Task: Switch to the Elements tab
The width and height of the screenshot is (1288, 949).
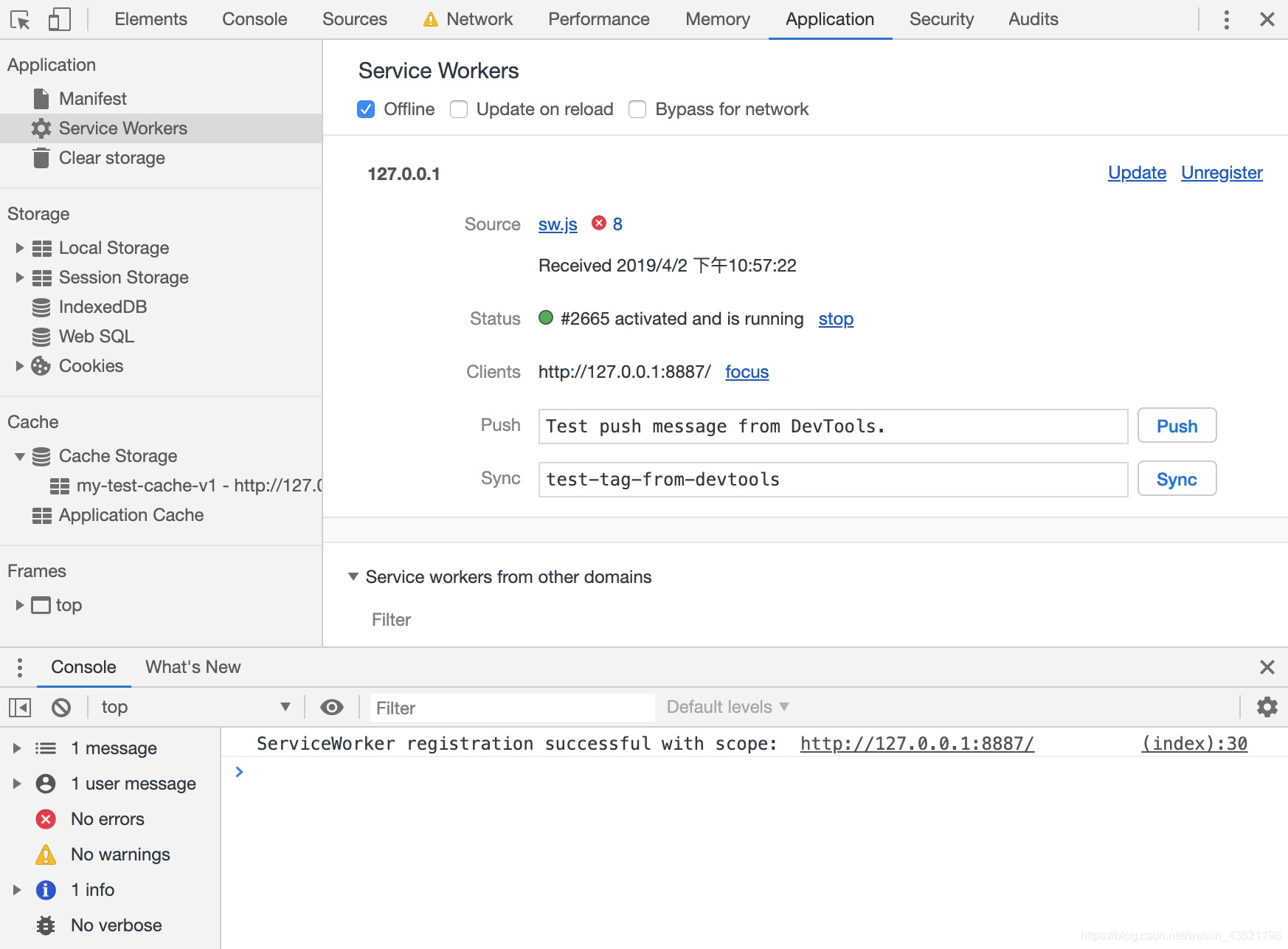Action: (x=150, y=19)
